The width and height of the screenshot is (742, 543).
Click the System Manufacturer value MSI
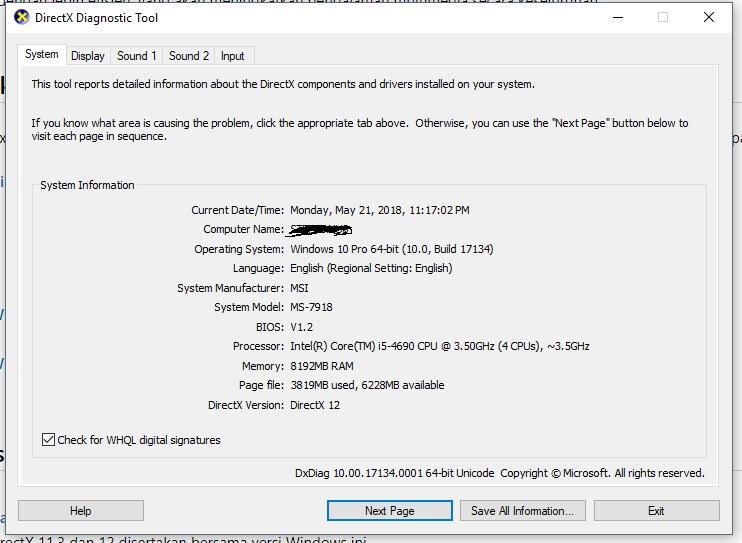(299, 288)
